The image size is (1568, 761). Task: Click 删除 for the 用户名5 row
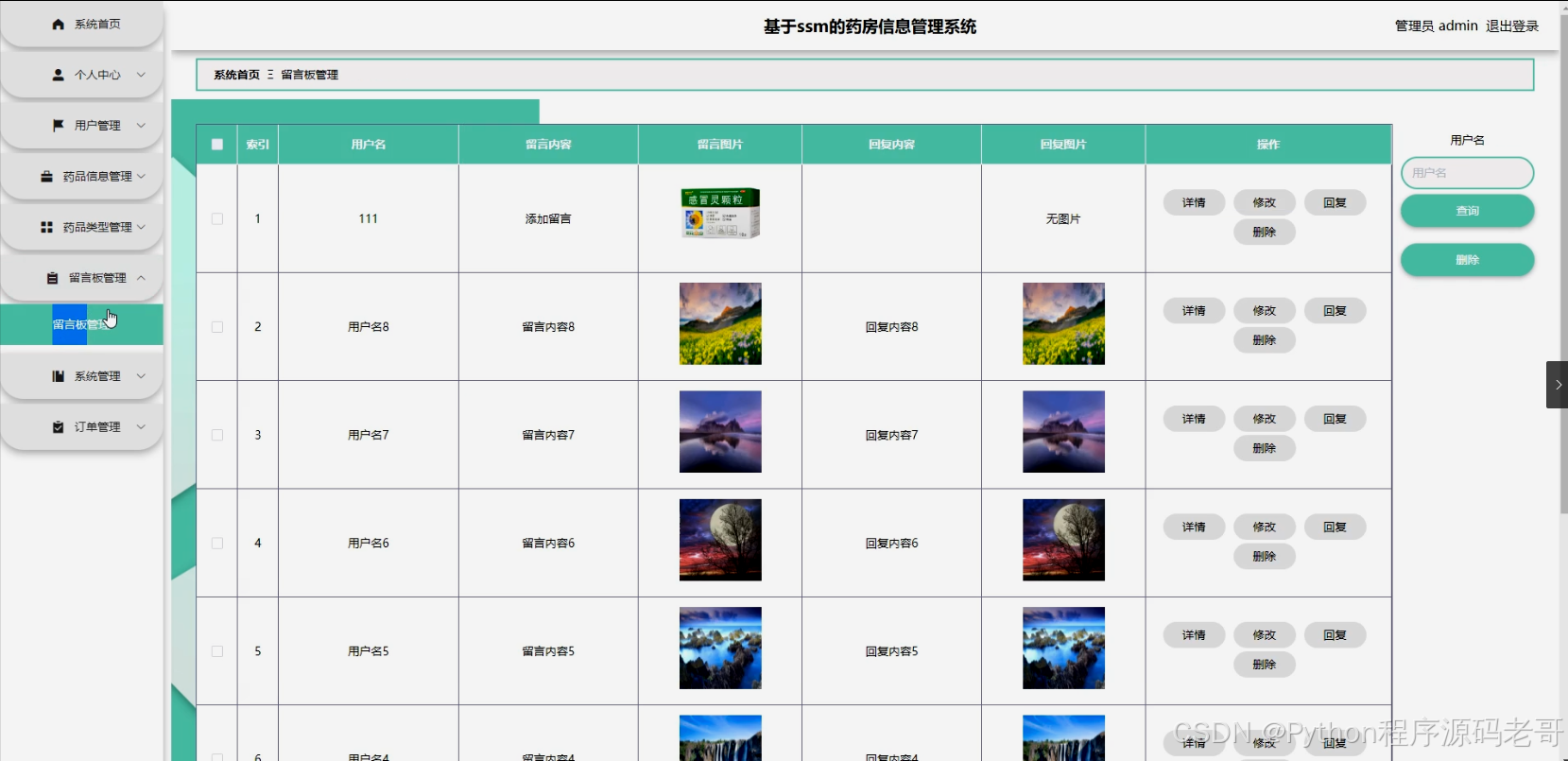coord(1265,665)
